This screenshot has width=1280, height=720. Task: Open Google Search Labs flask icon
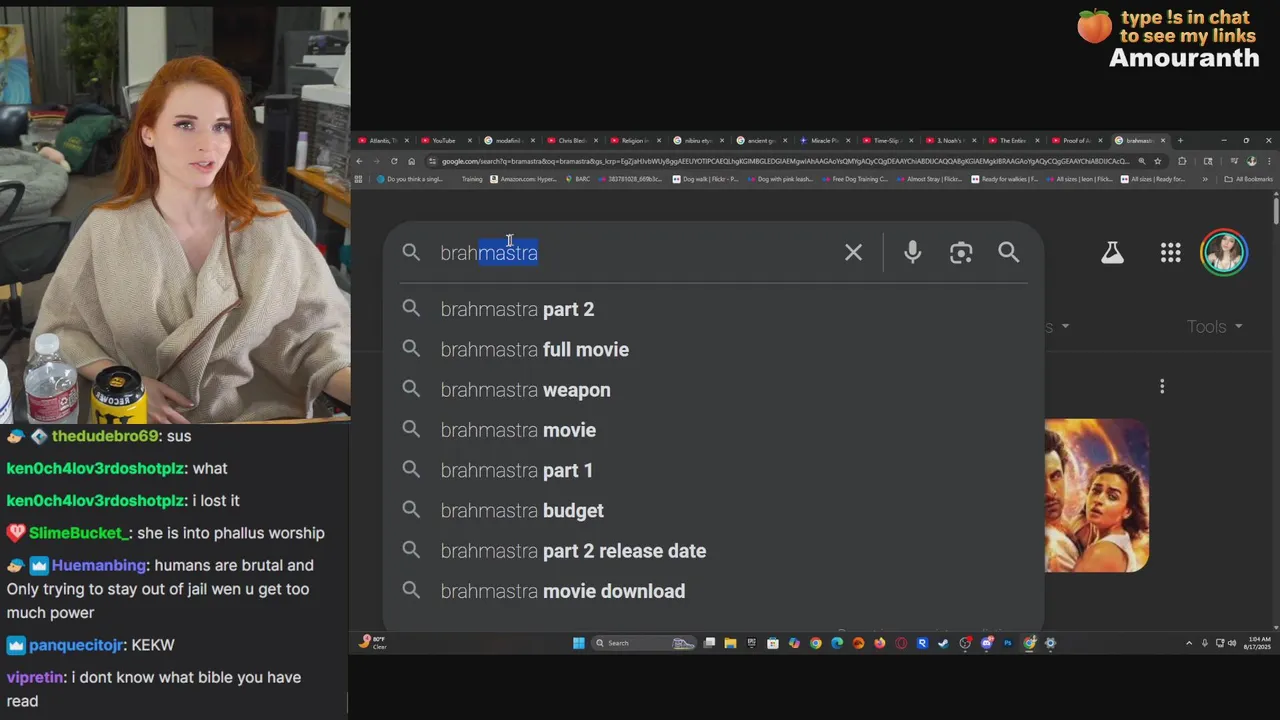coord(1112,253)
